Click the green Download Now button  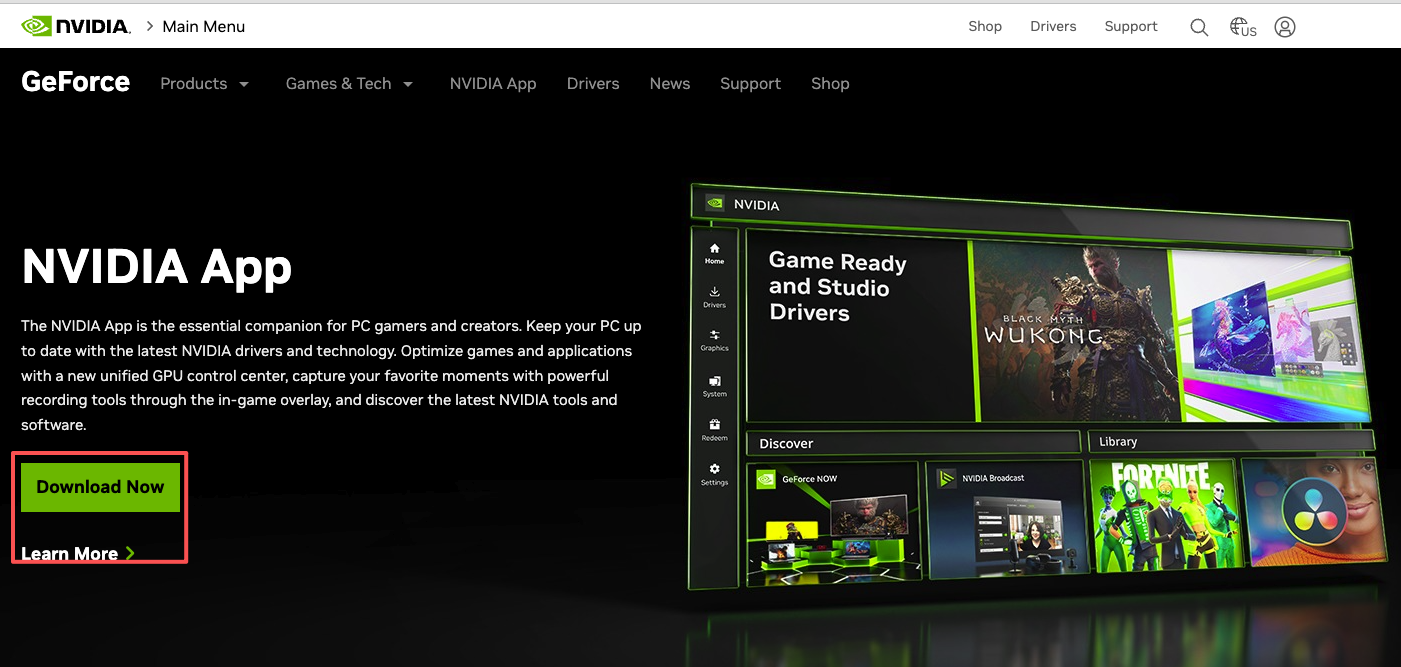click(x=100, y=487)
